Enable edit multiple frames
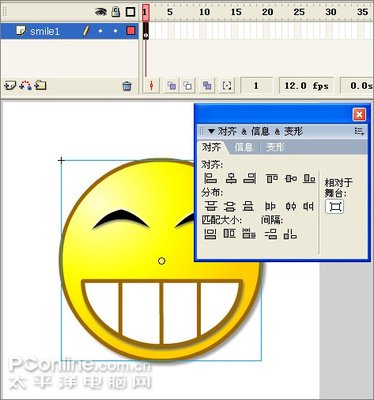374x400 pixels. [x=207, y=86]
